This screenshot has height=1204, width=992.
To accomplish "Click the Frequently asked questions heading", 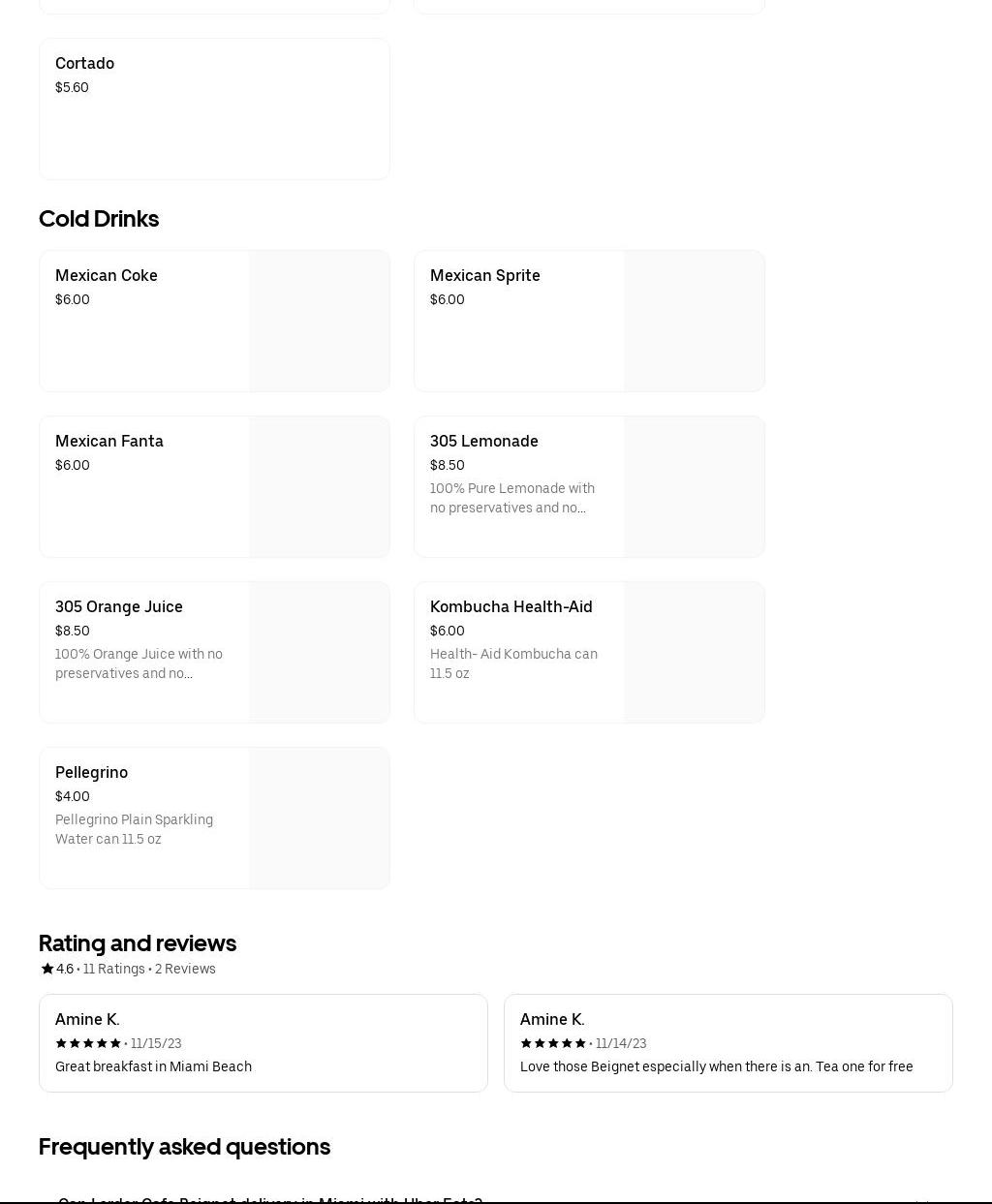I will click(x=184, y=1146).
